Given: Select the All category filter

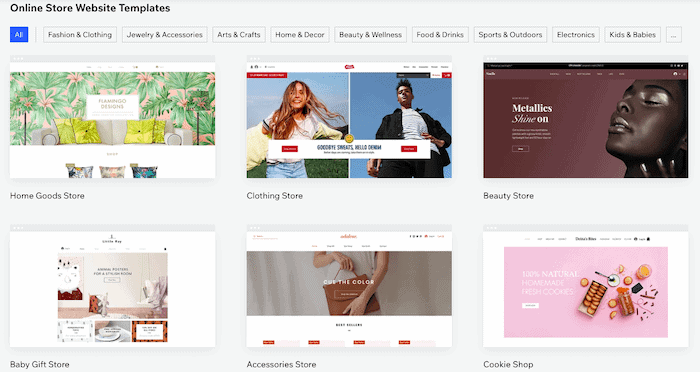Looking at the screenshot, I should [19, 35].
